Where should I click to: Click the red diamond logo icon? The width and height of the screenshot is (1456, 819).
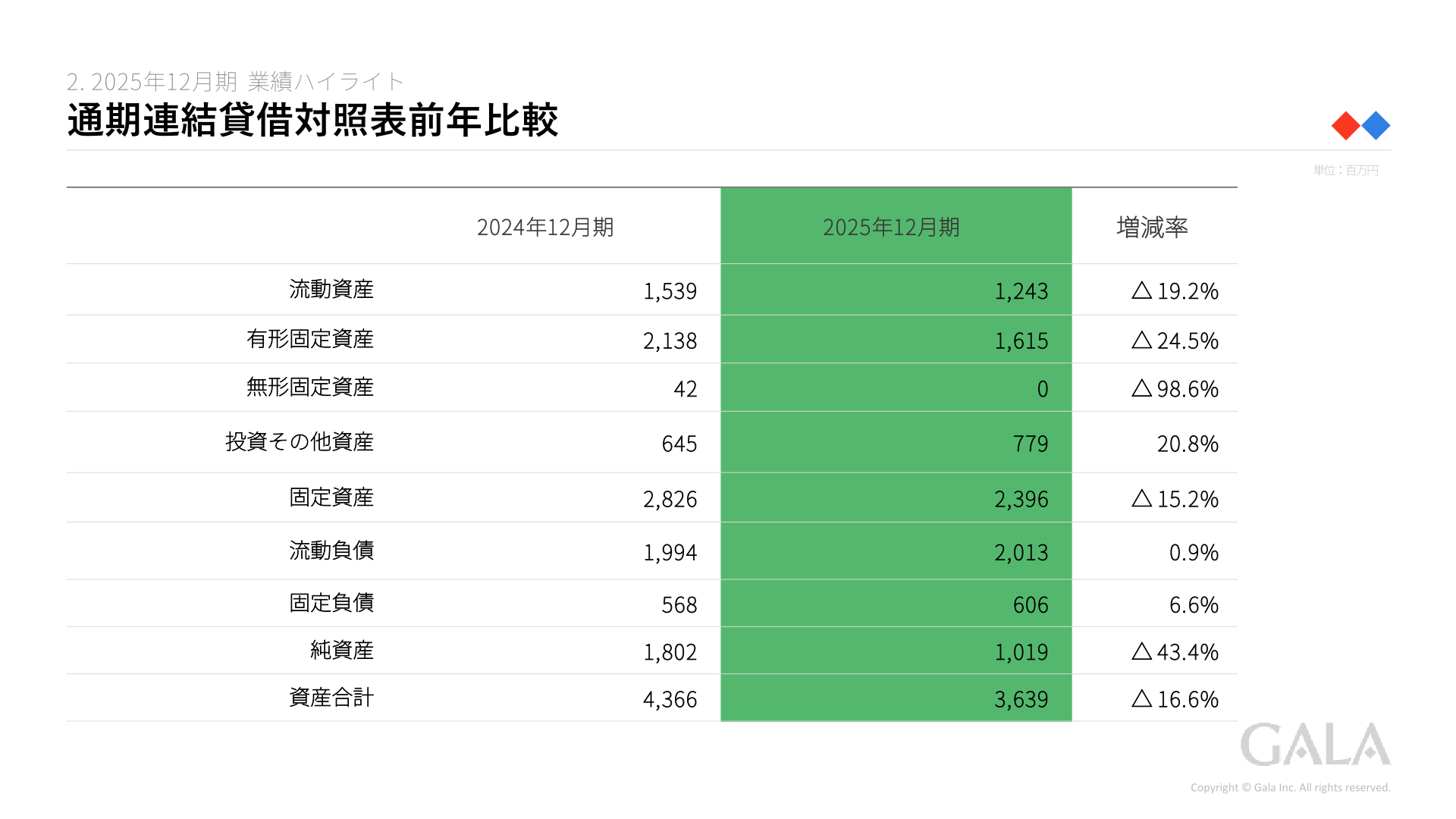click(1346, 126)
